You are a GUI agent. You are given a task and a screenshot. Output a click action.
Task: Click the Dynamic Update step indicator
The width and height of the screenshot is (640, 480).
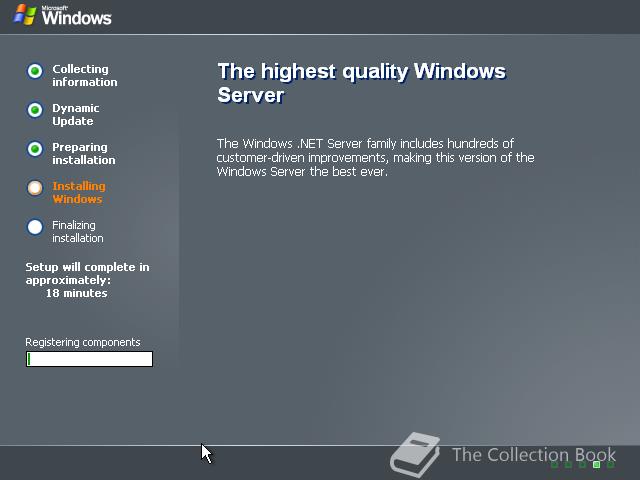(35, 110)
